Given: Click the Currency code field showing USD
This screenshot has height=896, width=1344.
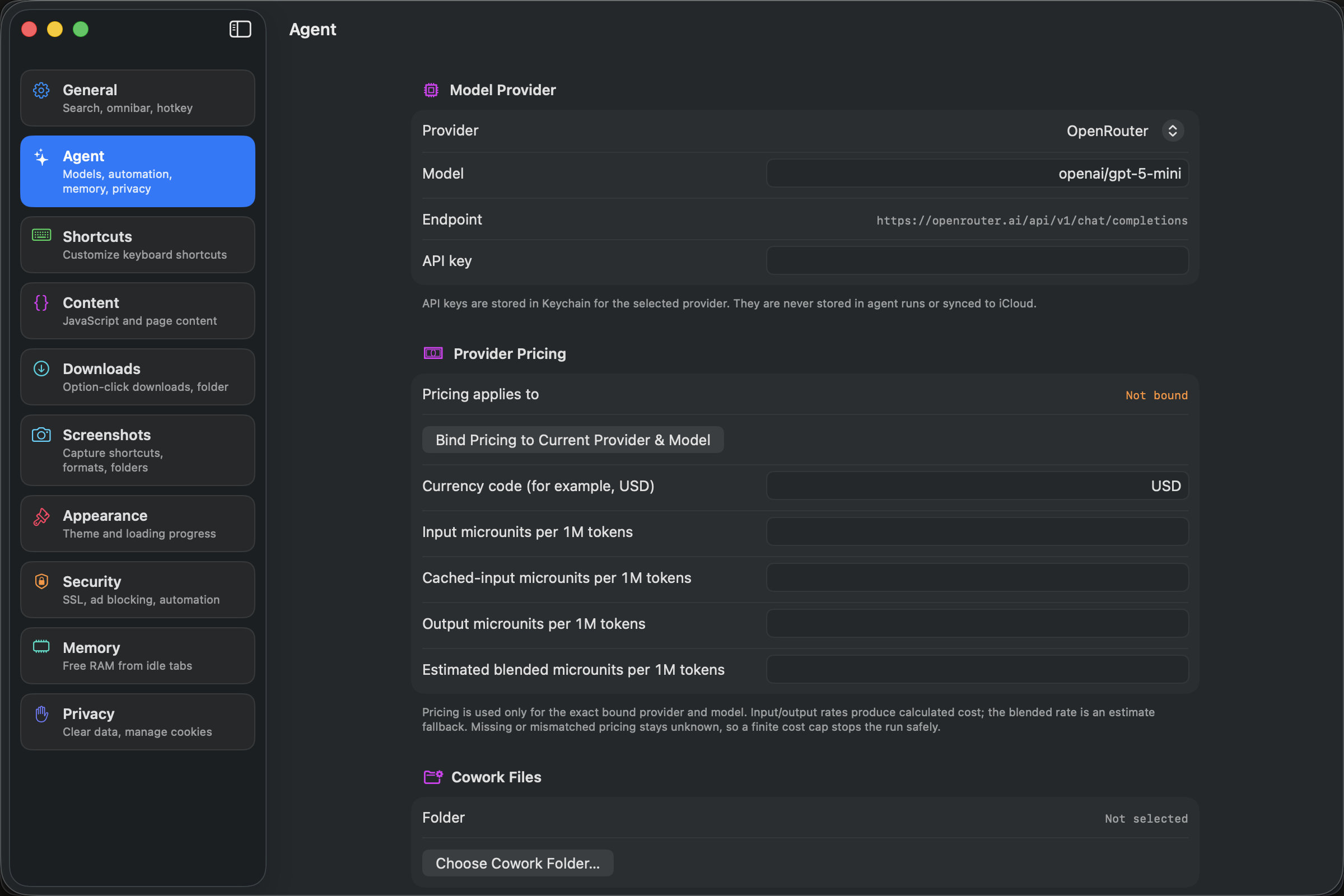Looking at the screenshot, I should [977, 486].
